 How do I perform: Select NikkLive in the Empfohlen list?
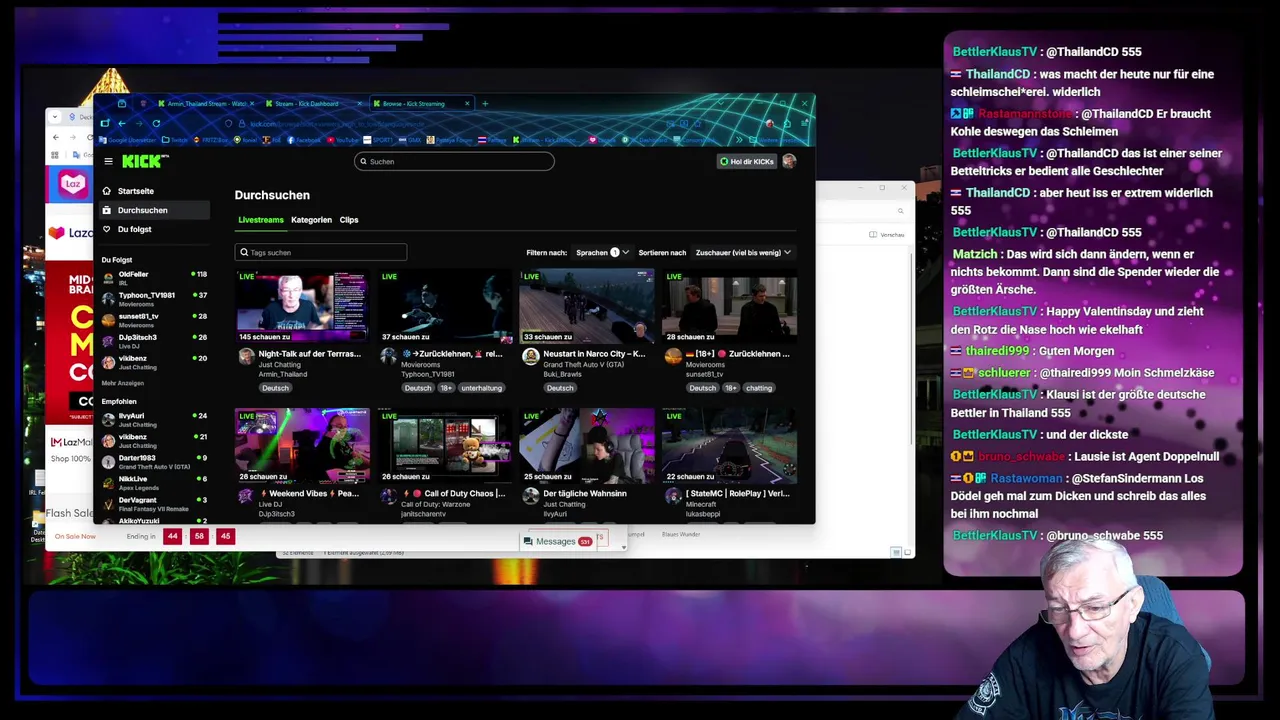point(154,482)
